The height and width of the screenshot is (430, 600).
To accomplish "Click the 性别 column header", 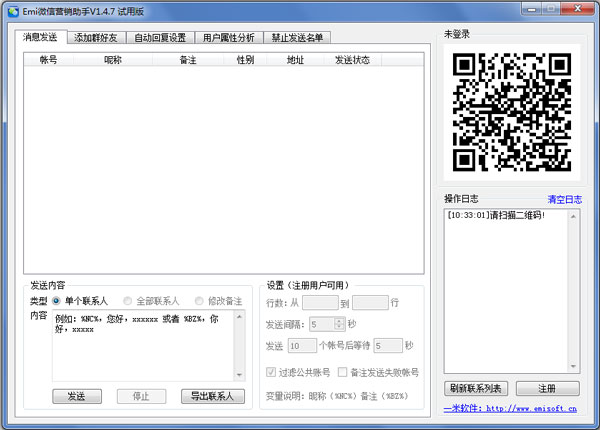I will point(245,60).
